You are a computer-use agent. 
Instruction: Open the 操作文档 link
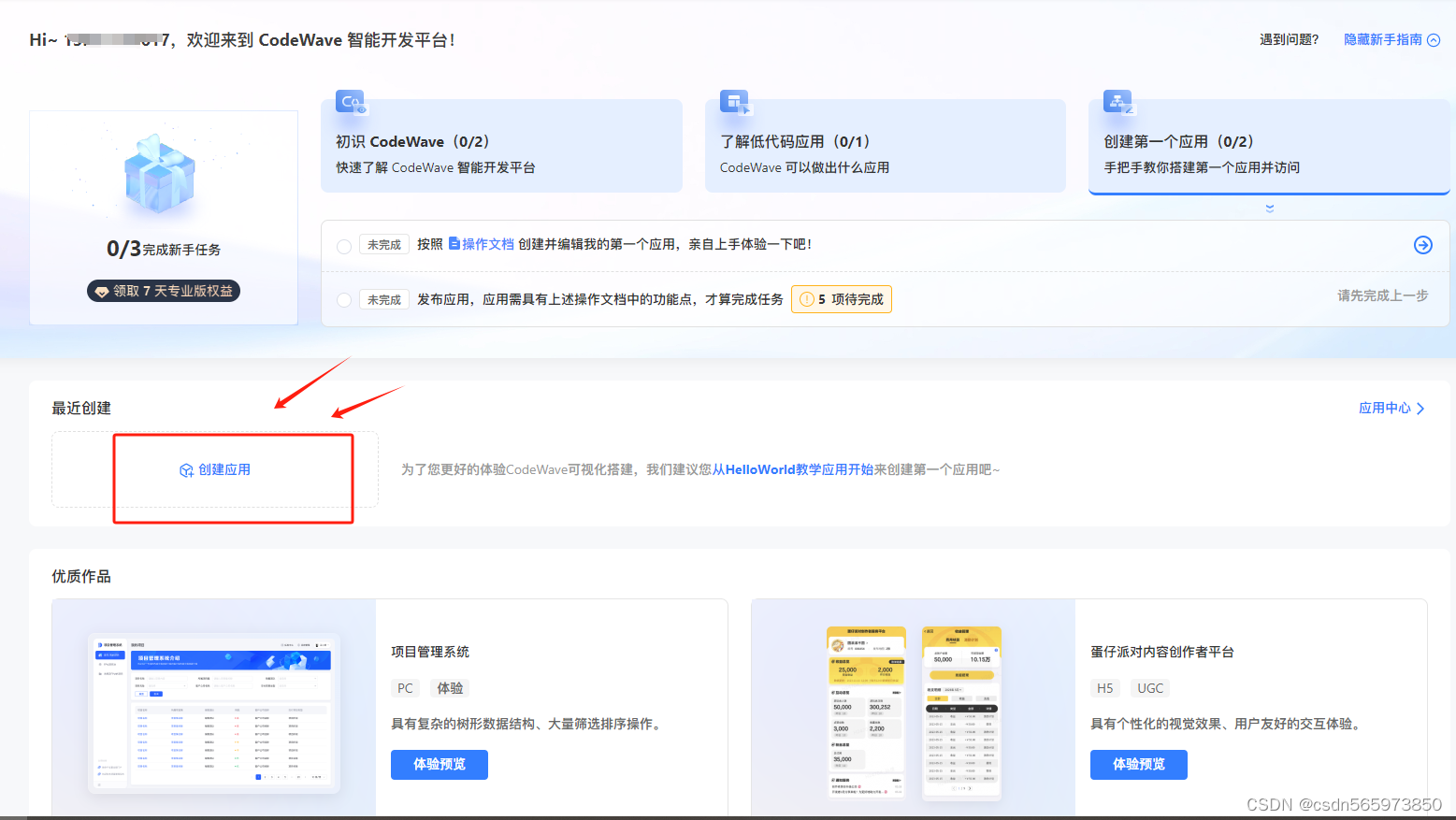tap(482, 244)
